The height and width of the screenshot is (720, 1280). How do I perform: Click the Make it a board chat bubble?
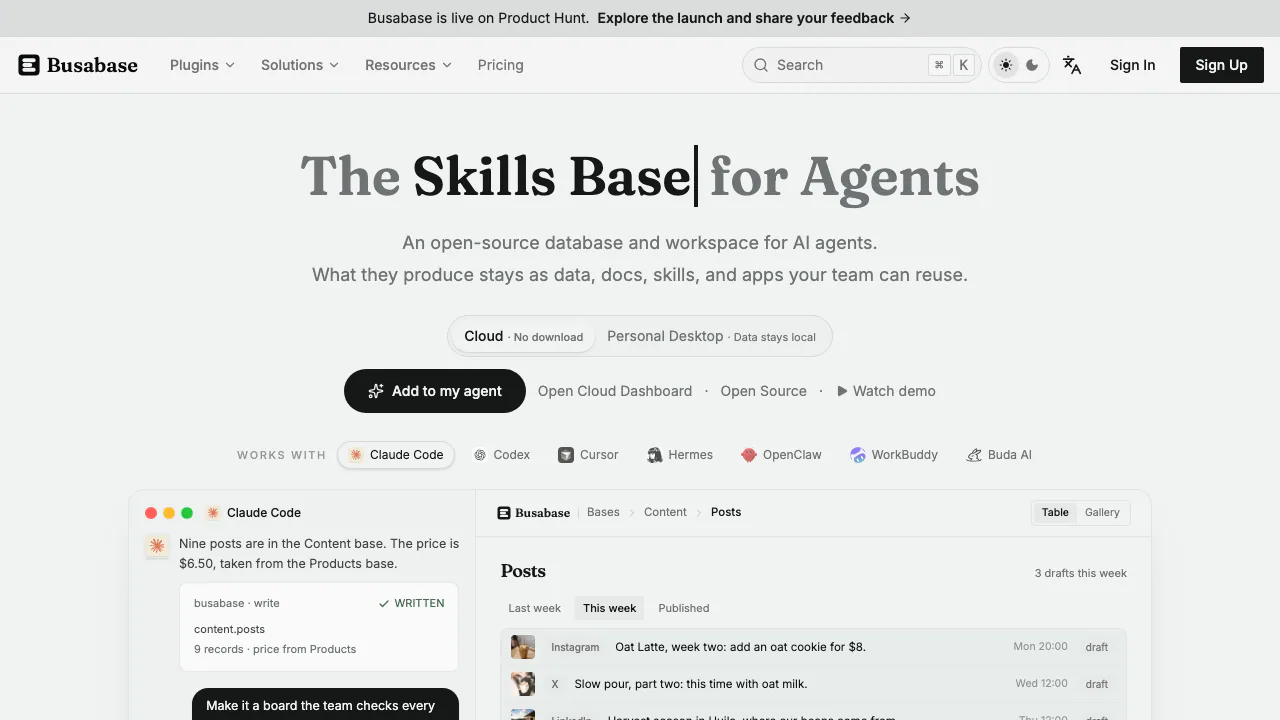[325, 704]
